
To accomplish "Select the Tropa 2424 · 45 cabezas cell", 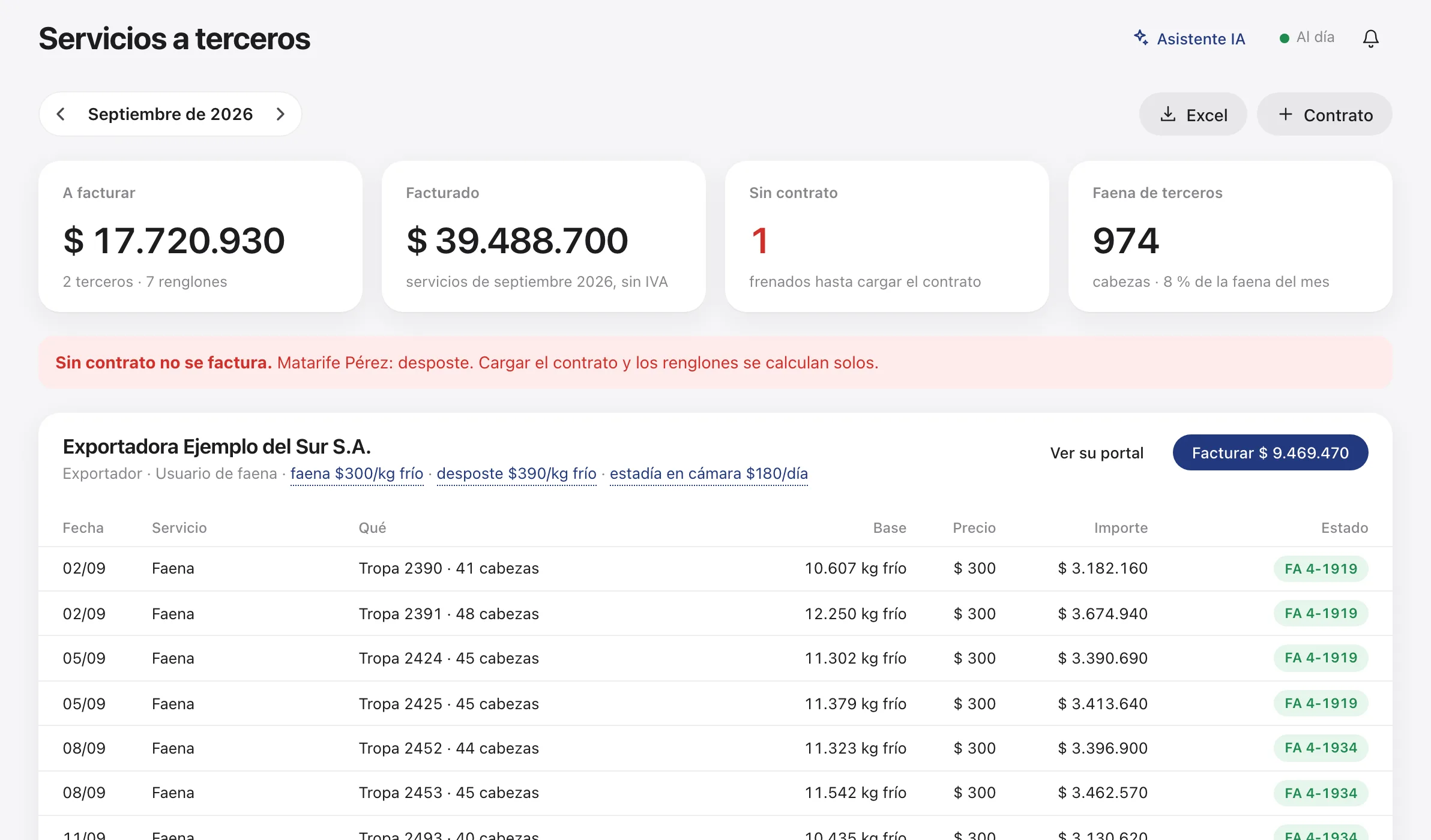I will pos(448,658).
